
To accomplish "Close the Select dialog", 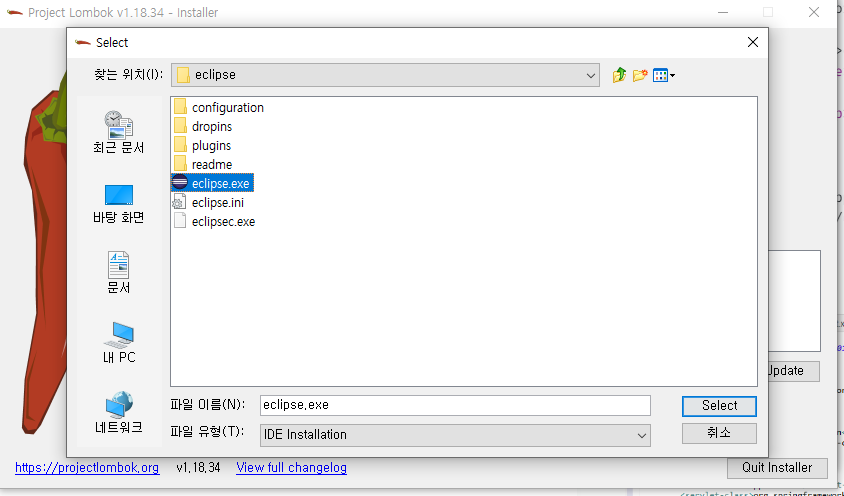I will tap(752, 42).
